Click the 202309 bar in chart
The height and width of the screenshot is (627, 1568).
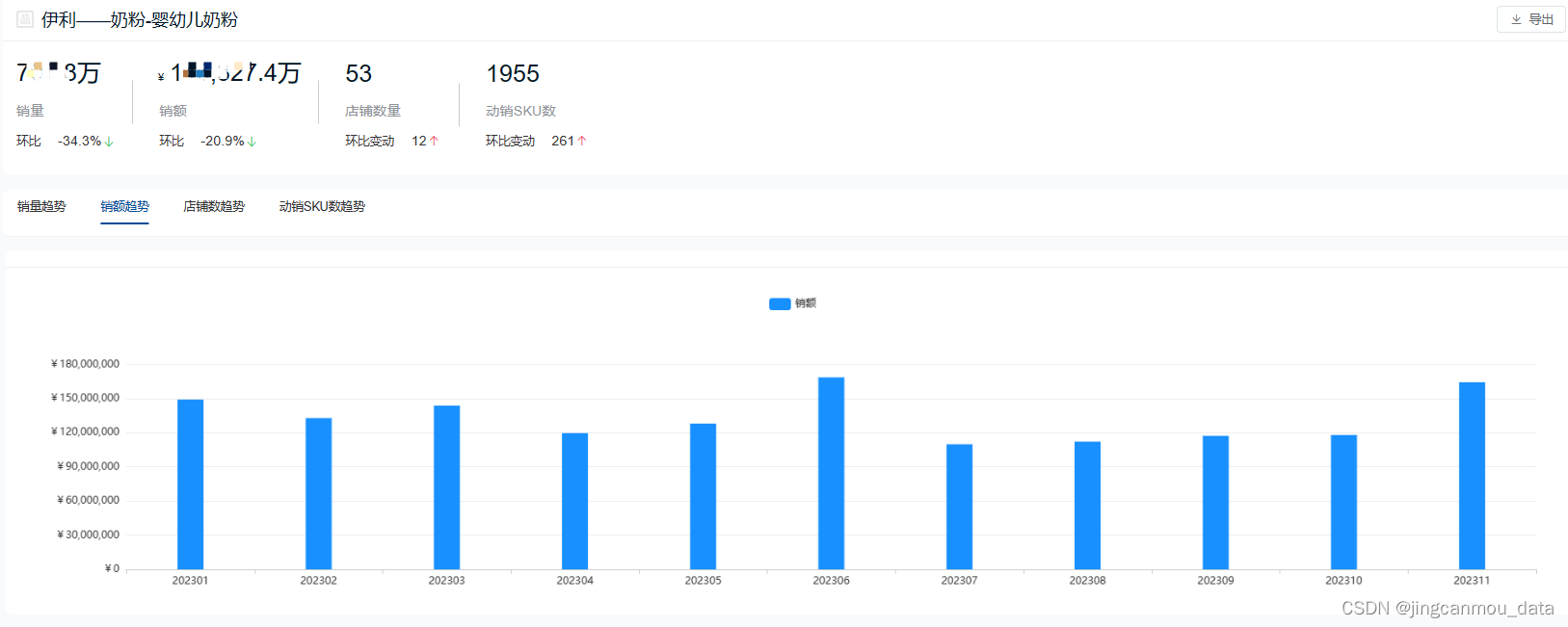tap(1216, 503)
